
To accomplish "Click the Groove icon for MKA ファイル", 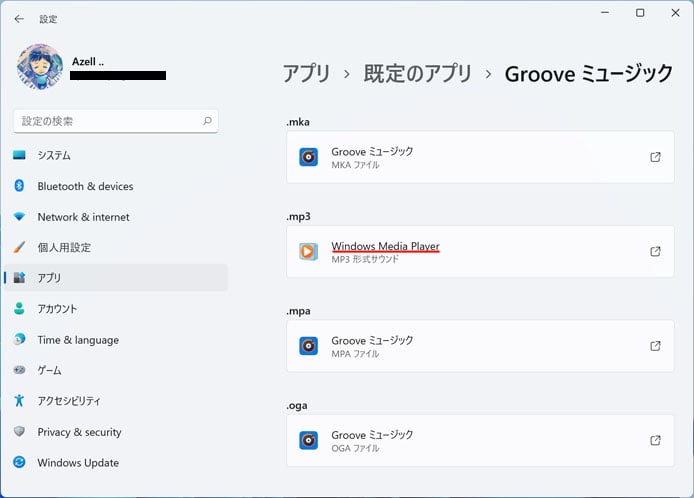I will click(308, 157).
